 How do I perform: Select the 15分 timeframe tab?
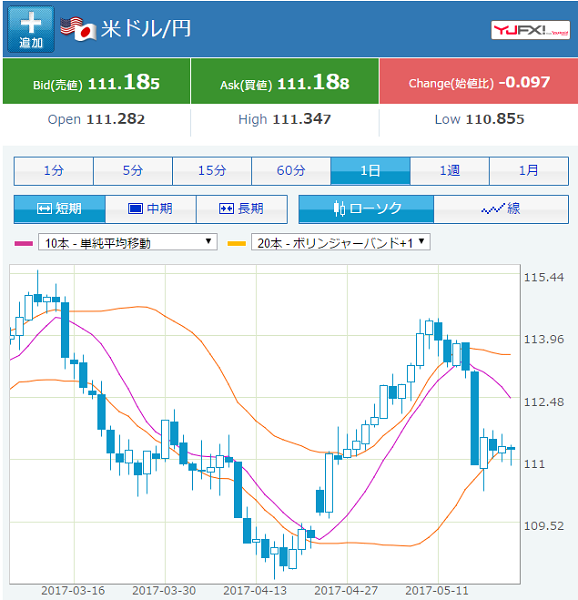(212, 171)
